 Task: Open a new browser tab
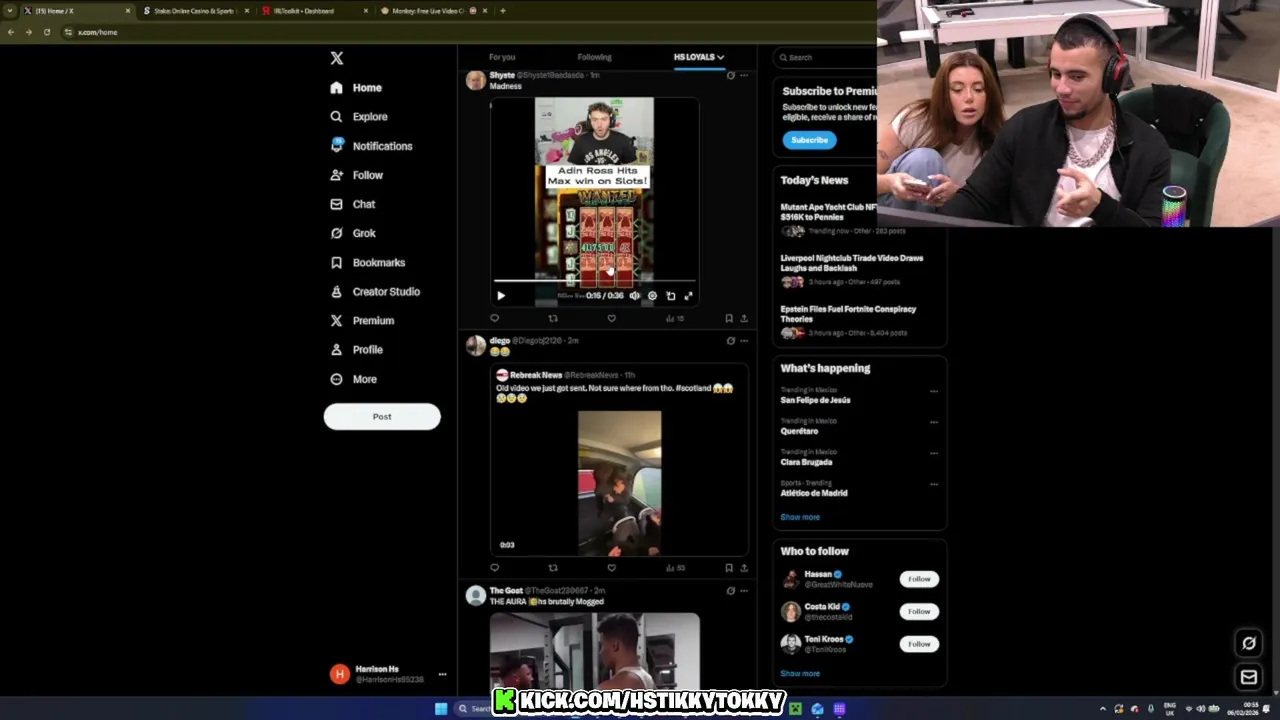click(x=502, y=10)
